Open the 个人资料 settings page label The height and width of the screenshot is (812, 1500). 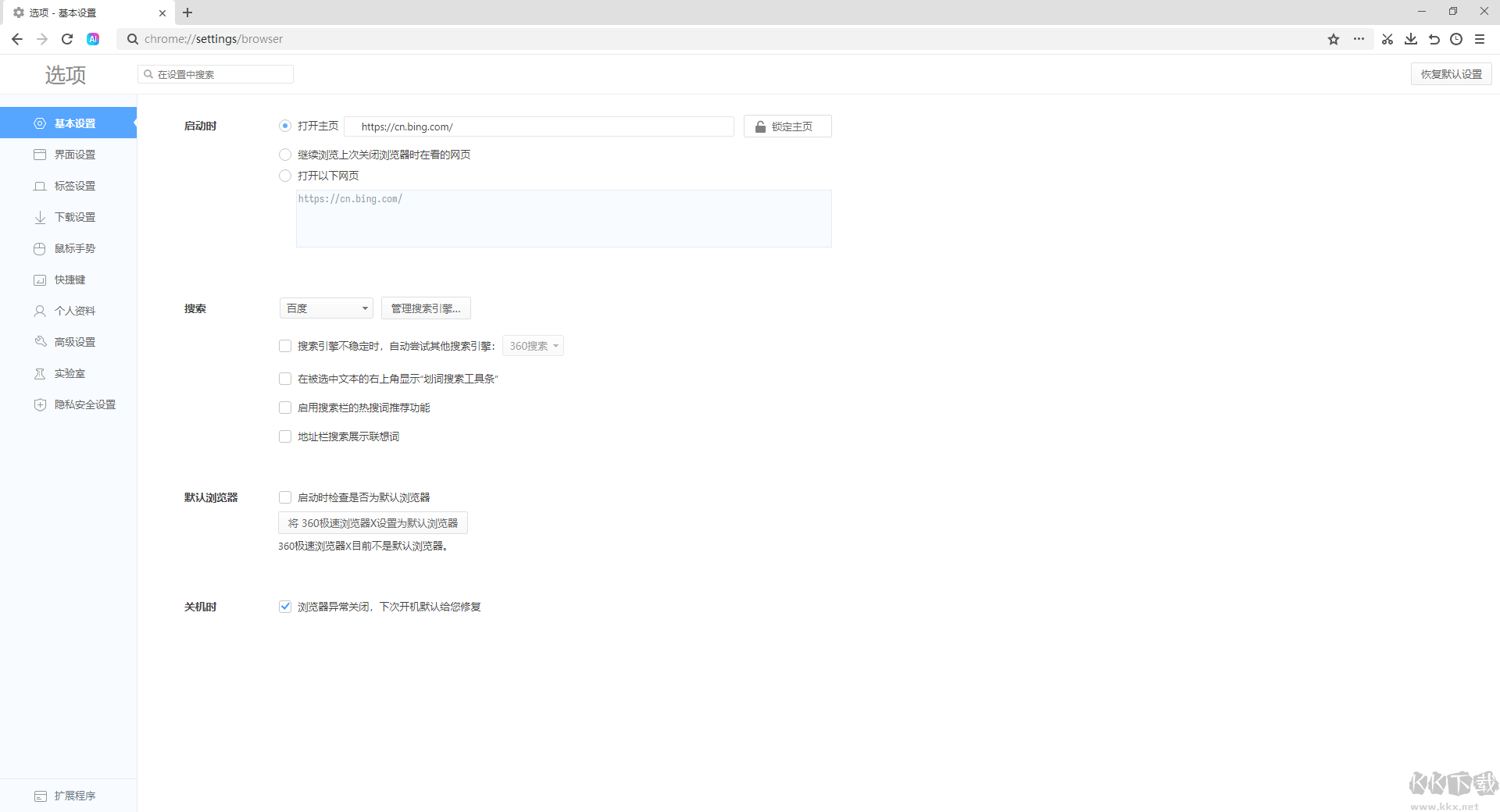coord(75,311)
